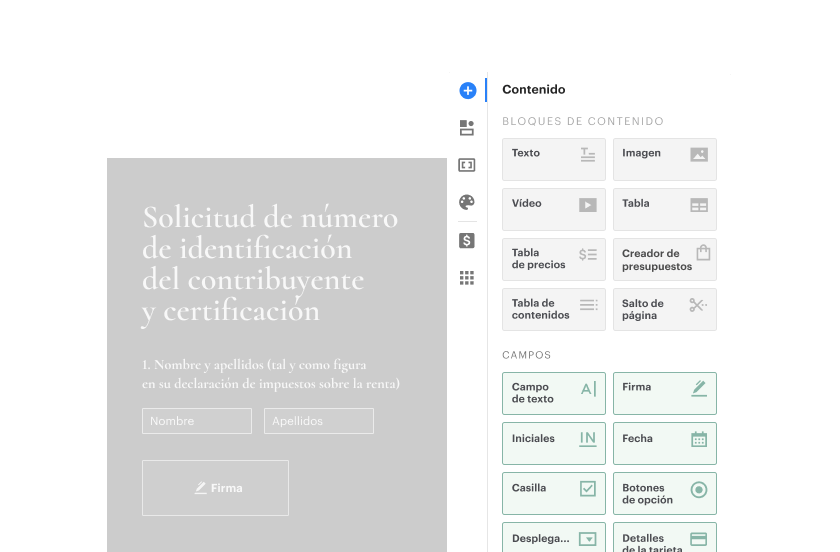
Task: Add a Vídeo content block
Action: 554,209
